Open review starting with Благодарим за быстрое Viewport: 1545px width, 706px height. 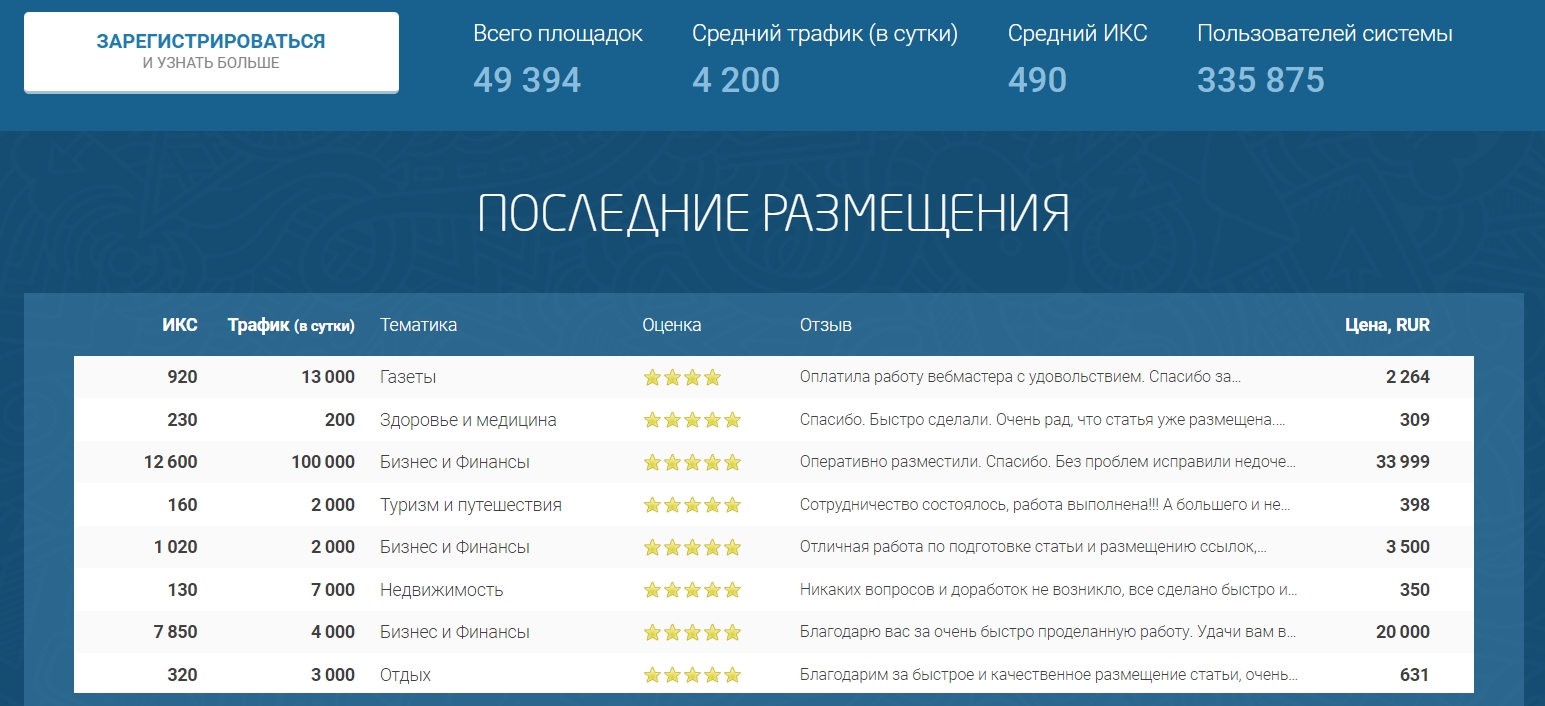coord(1049,675)
